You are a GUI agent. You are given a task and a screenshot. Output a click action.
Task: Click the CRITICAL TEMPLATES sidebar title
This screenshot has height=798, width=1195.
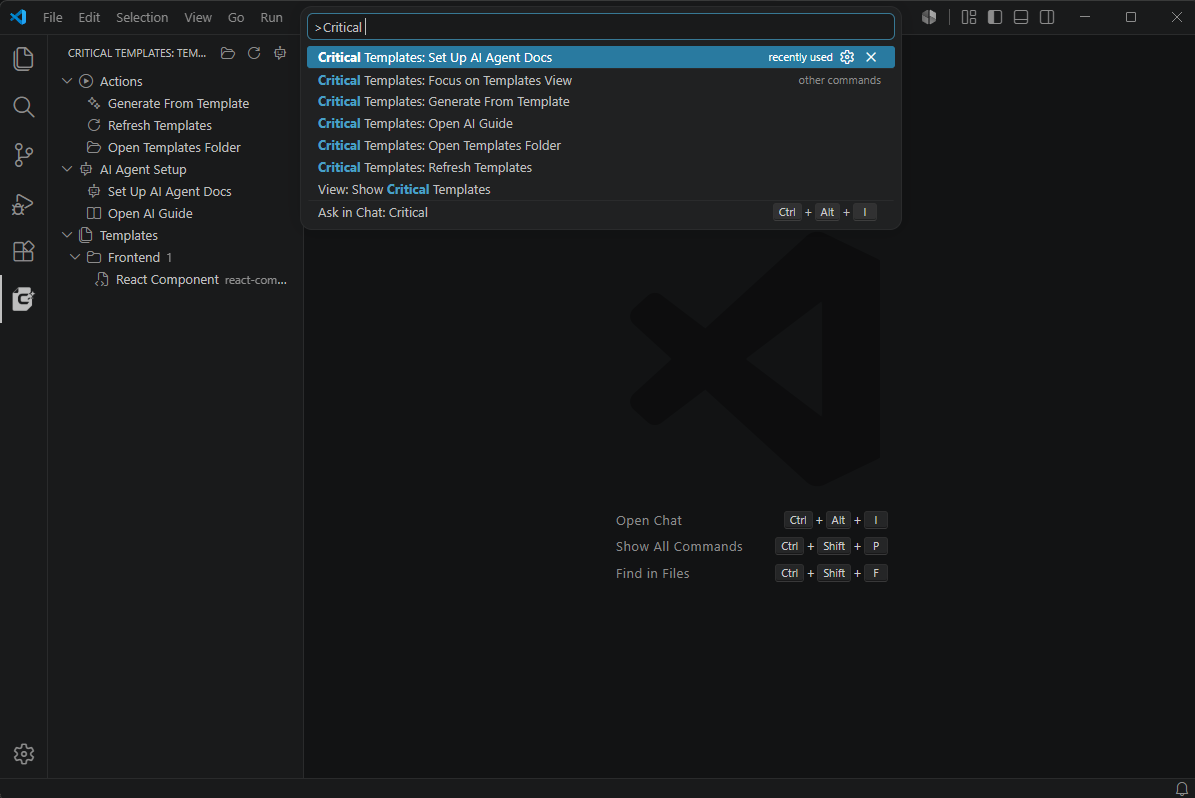(137, 53)
